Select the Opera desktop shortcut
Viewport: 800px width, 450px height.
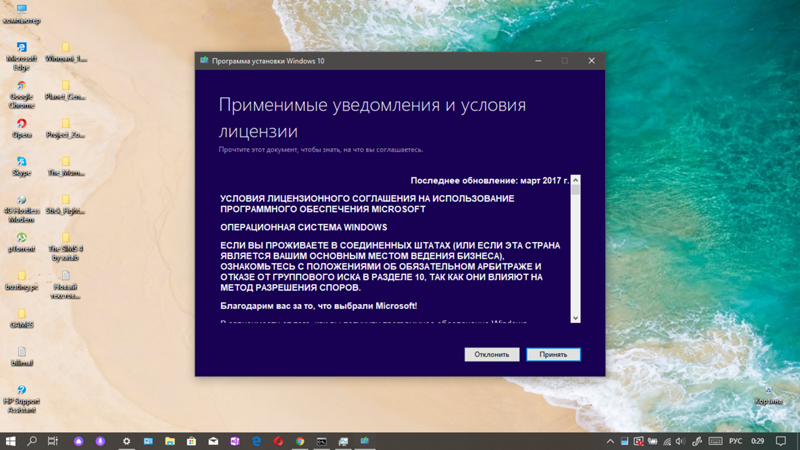(x=21, y=128)
